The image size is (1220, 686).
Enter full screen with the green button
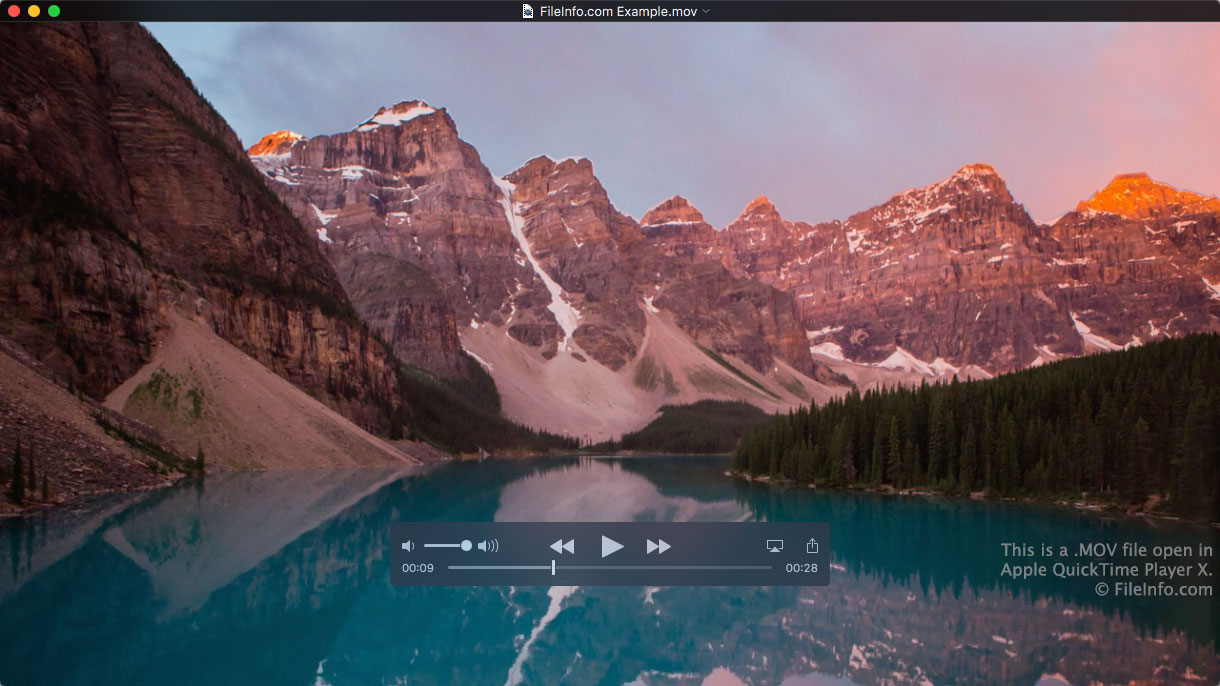pyautogui.click(x=54, y=11)
